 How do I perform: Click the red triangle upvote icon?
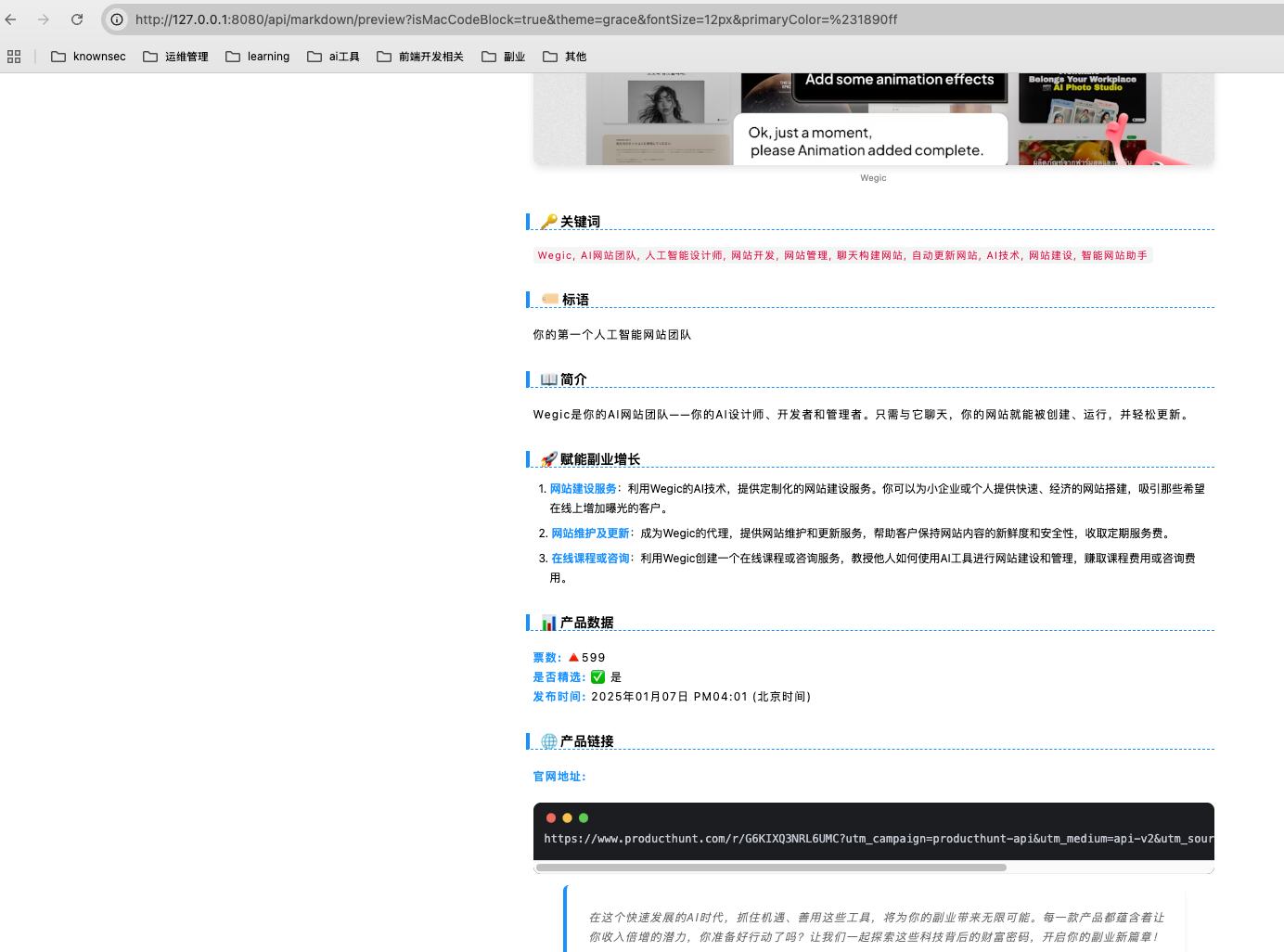[x=573, y=658]
